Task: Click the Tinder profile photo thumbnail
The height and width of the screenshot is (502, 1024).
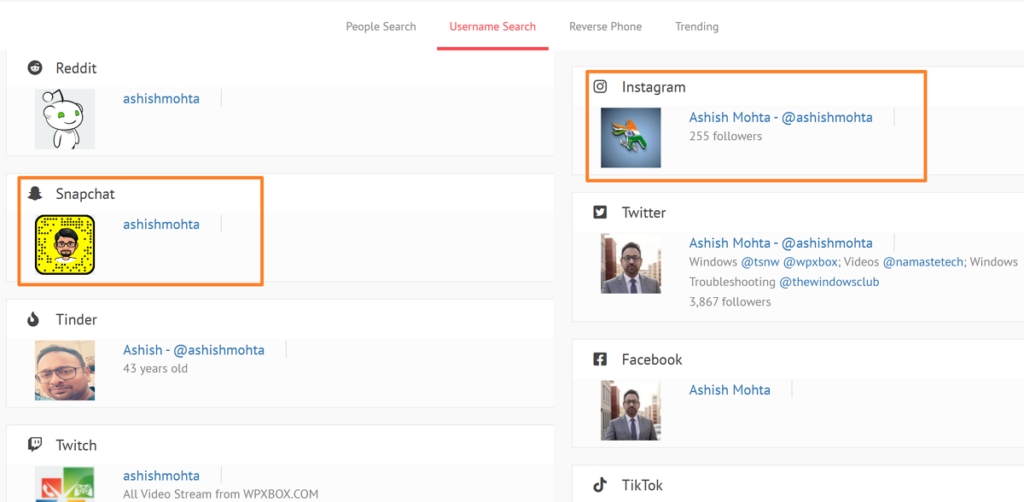Action: pyautogui.click(x=65, y=370)
